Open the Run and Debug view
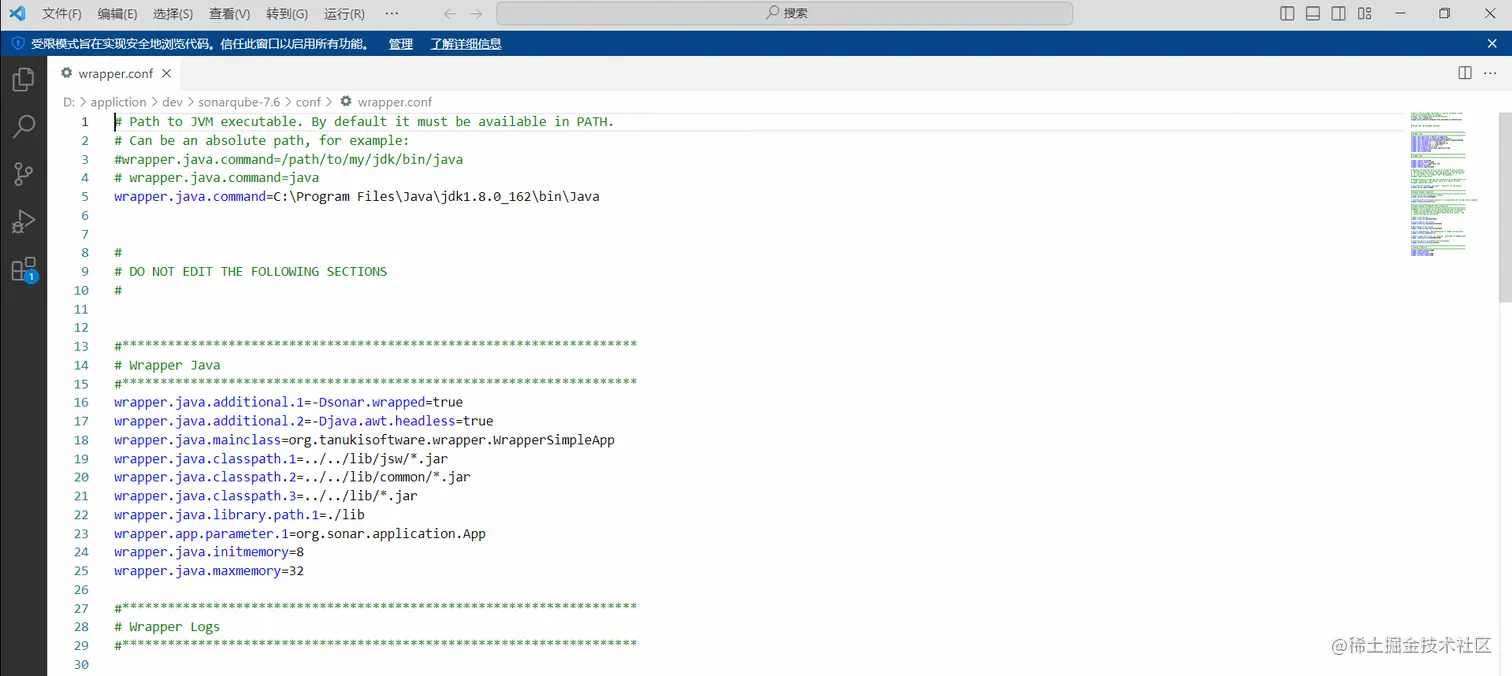The width and height of the screenshot is (1512, 676). [24, 222]
